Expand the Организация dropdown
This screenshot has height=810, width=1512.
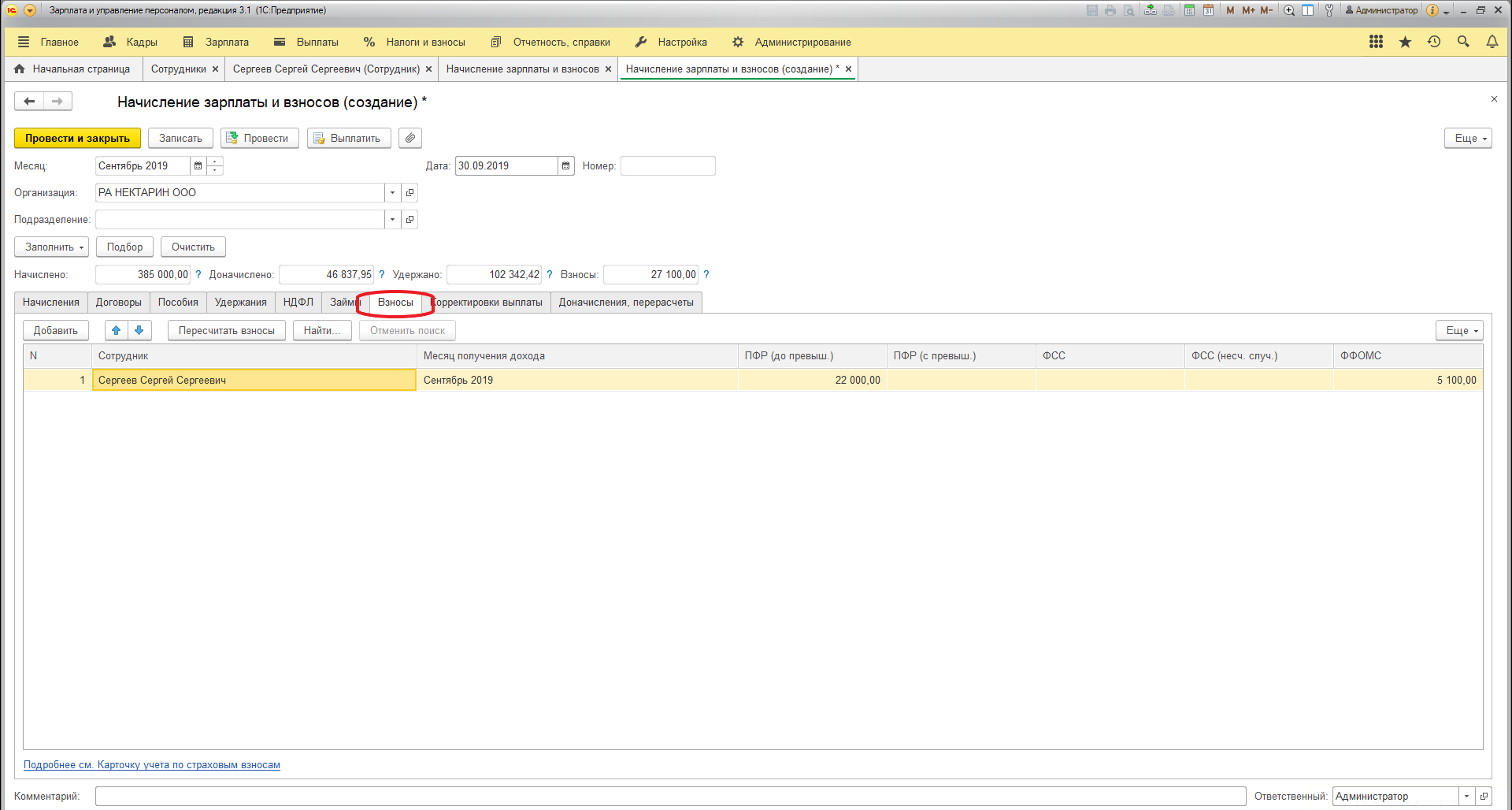pos(392,192)
